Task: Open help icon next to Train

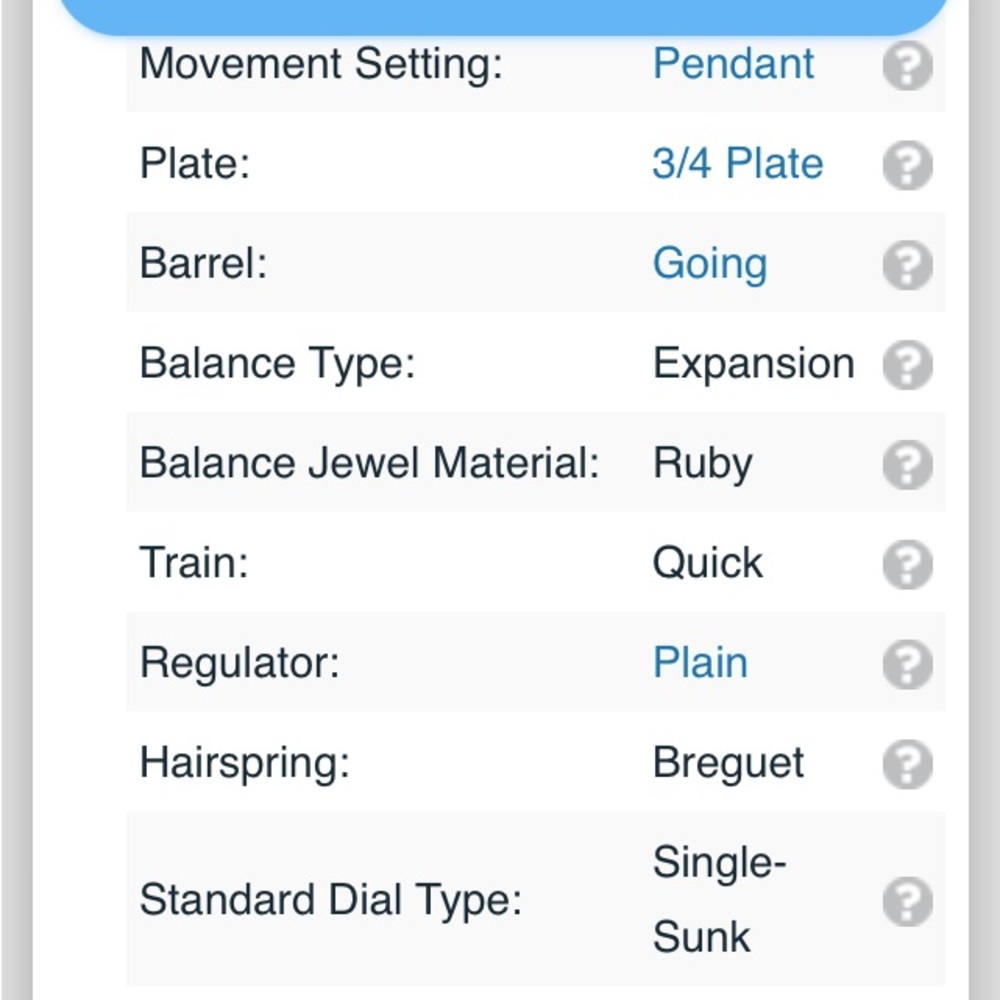Action: click(907, 565)
